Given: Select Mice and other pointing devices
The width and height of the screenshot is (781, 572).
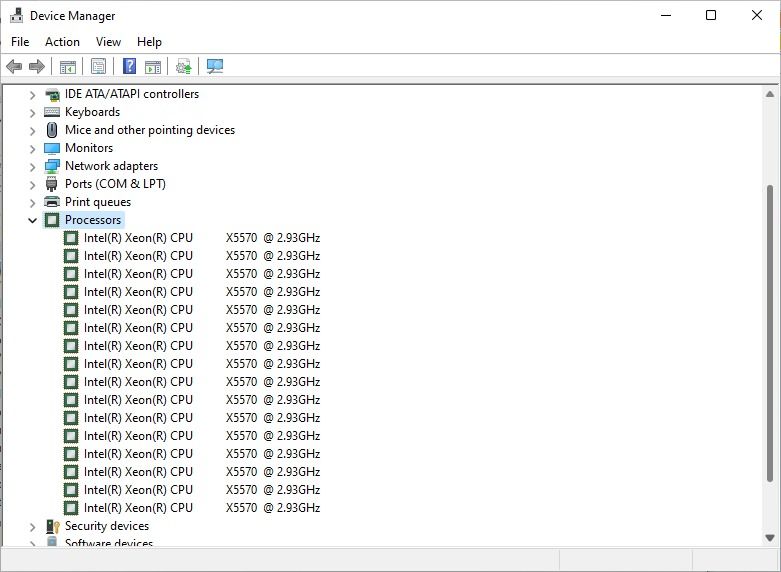Looking at the screenshot, I should click(x=149, y=130).
